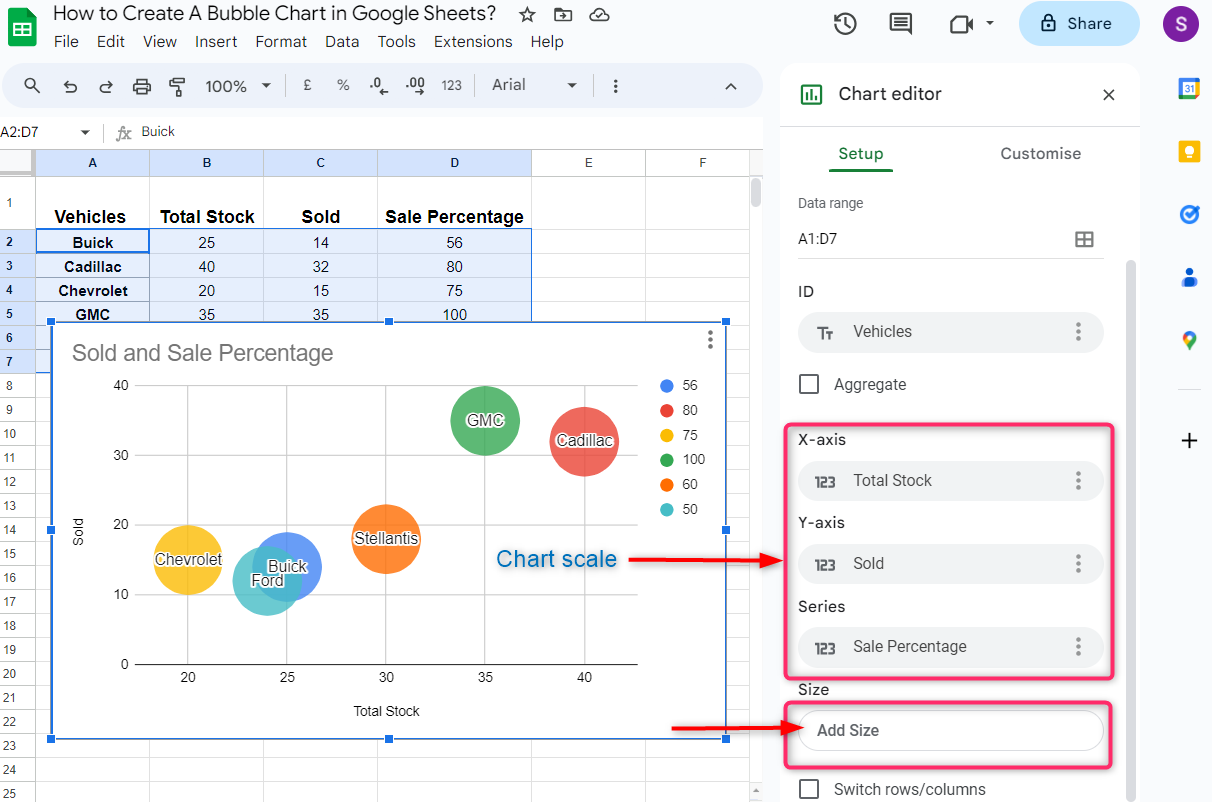This screenshot has width=1212, height=802.
Task: Open version history clock icon
Action: 845,24
